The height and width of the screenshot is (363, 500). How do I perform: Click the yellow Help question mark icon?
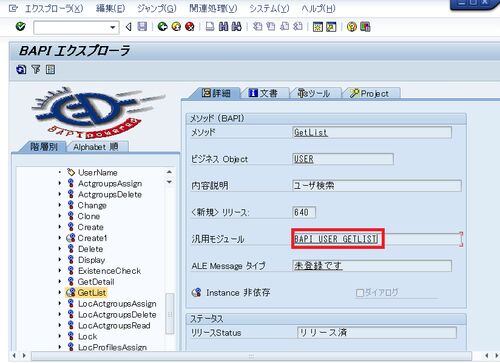coord(352,27)
